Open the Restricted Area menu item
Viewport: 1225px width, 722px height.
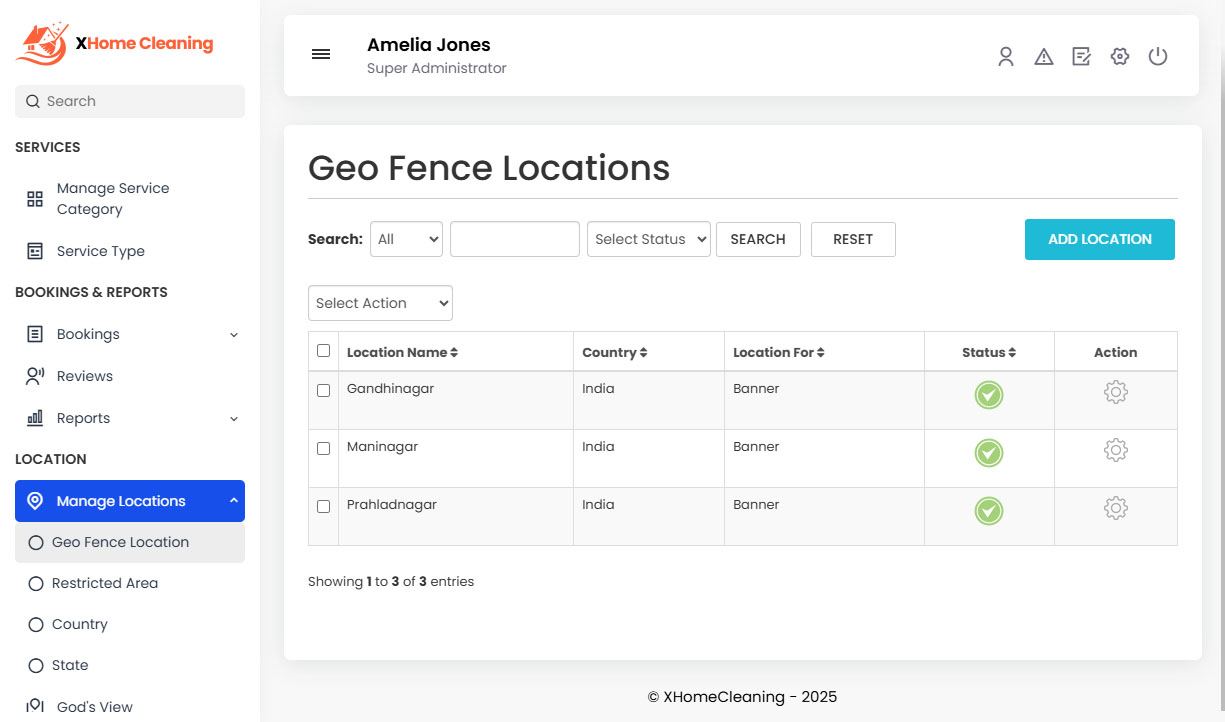pyautogui.click(x=104, y=583)
